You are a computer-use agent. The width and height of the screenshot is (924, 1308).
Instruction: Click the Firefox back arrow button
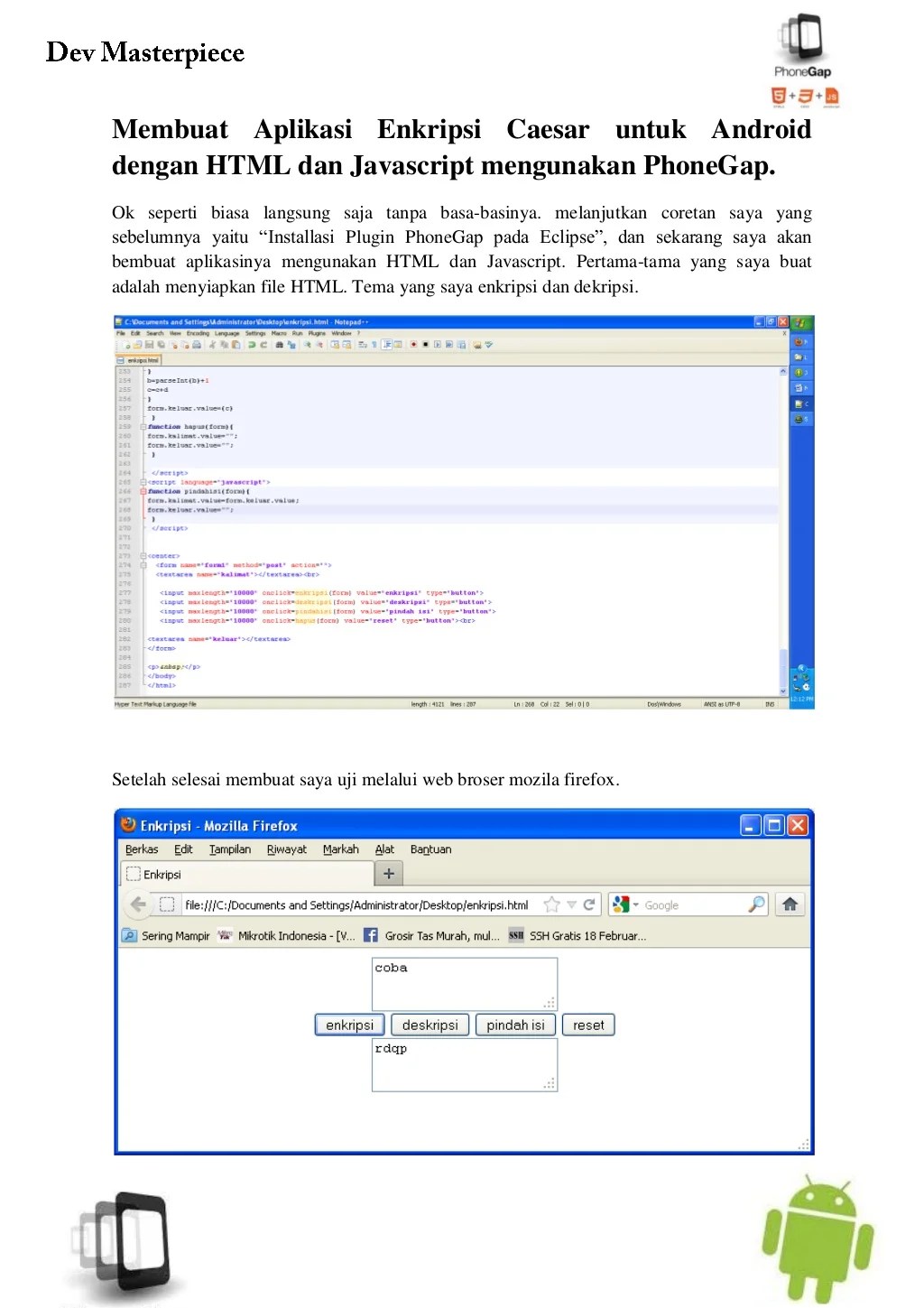(138, 904)
